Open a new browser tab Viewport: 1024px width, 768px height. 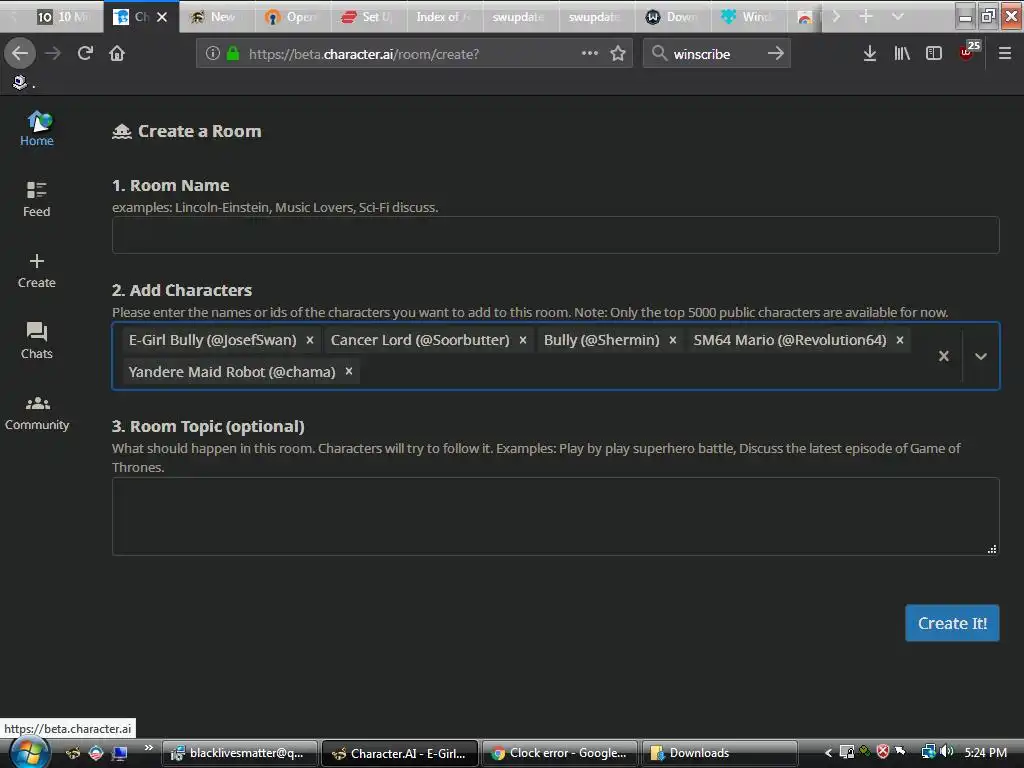point(866,16)
